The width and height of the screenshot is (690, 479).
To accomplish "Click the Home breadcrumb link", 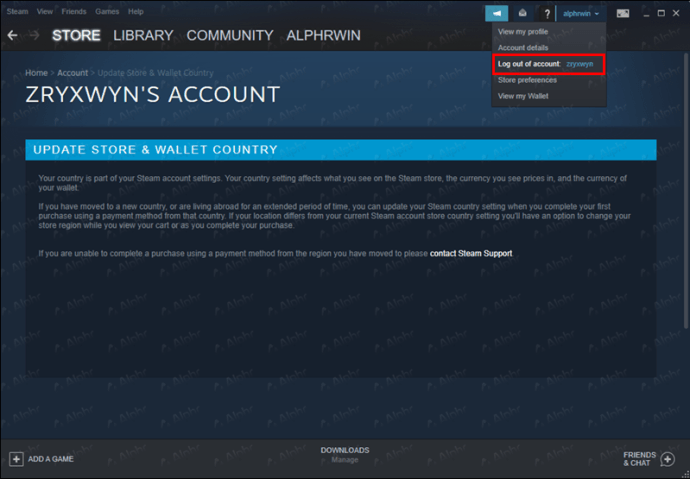I will (36, 73).
